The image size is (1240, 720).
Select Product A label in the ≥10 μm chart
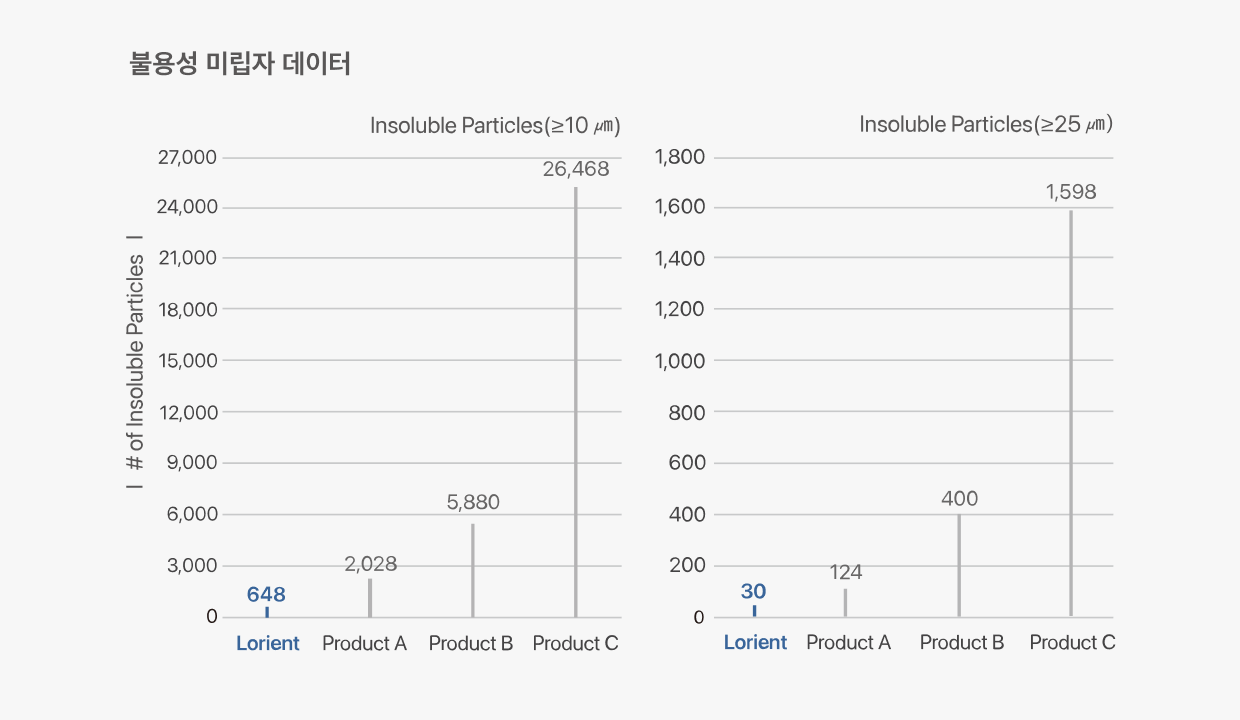pos(364,643)
